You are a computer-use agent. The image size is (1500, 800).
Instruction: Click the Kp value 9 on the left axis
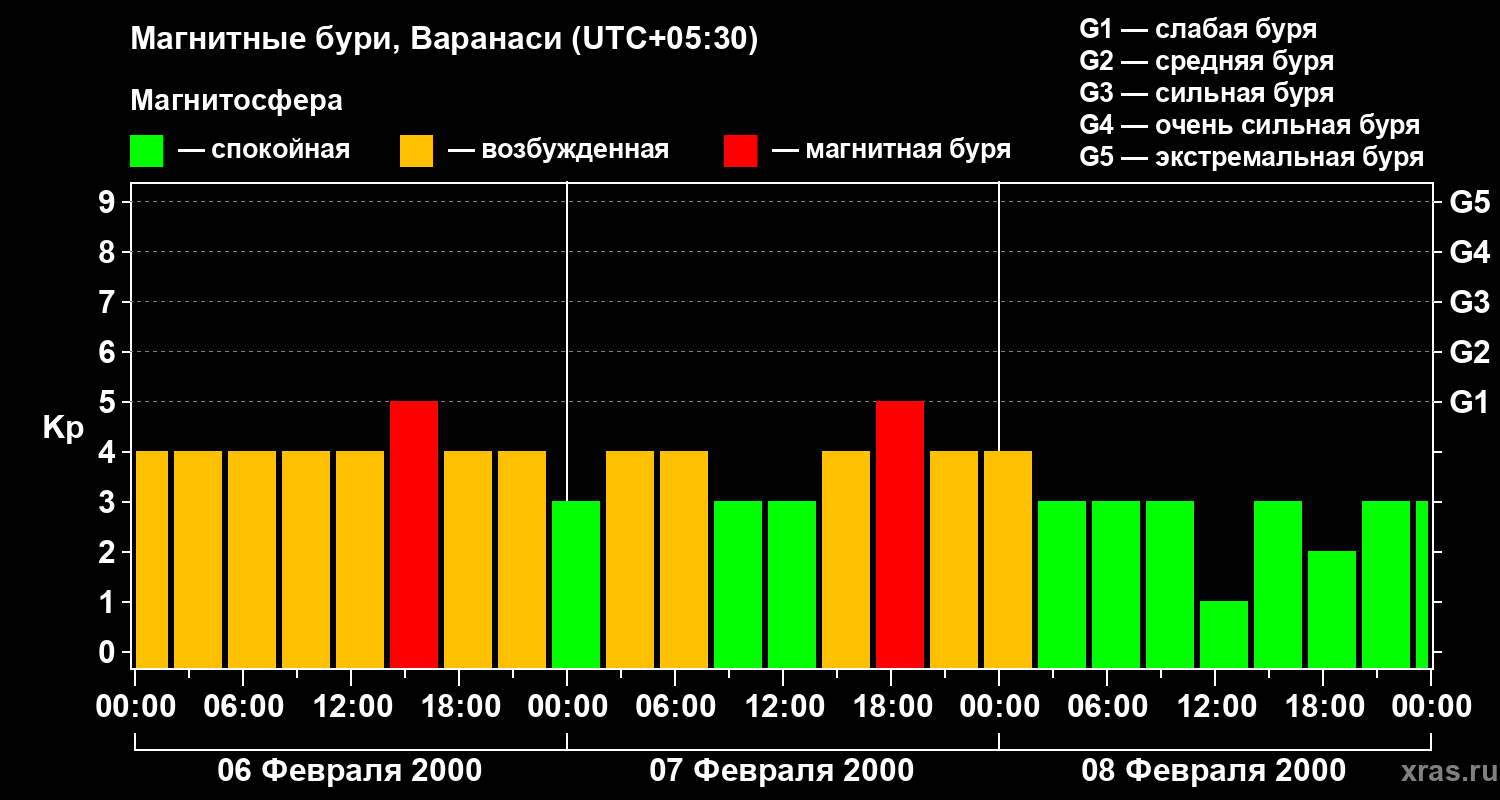[108, 203]
